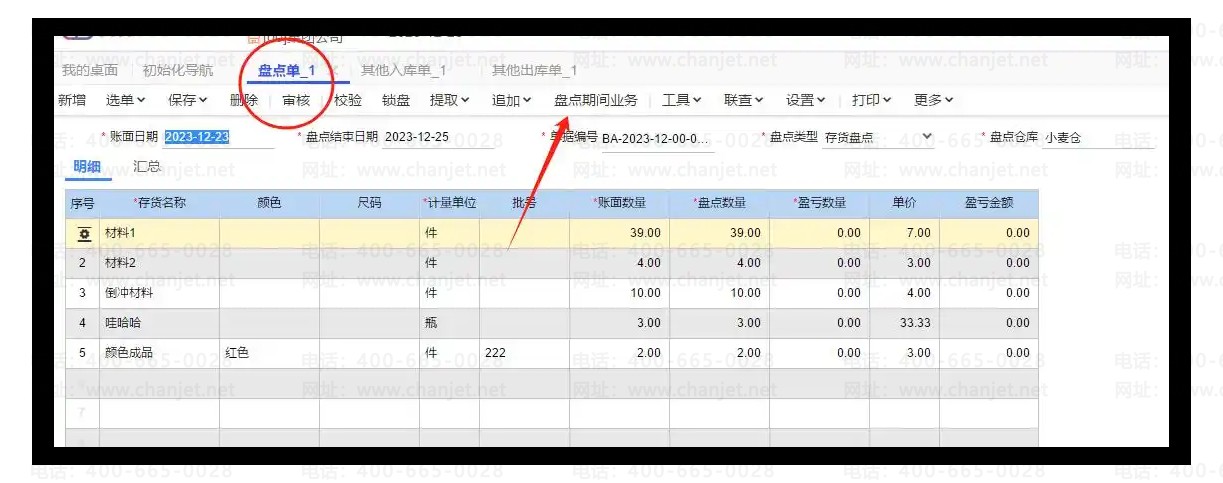The width and height of the screenshot is (1223, 483).
Task: Click the 审核 toolbar button
Action: tap(296, 100)
